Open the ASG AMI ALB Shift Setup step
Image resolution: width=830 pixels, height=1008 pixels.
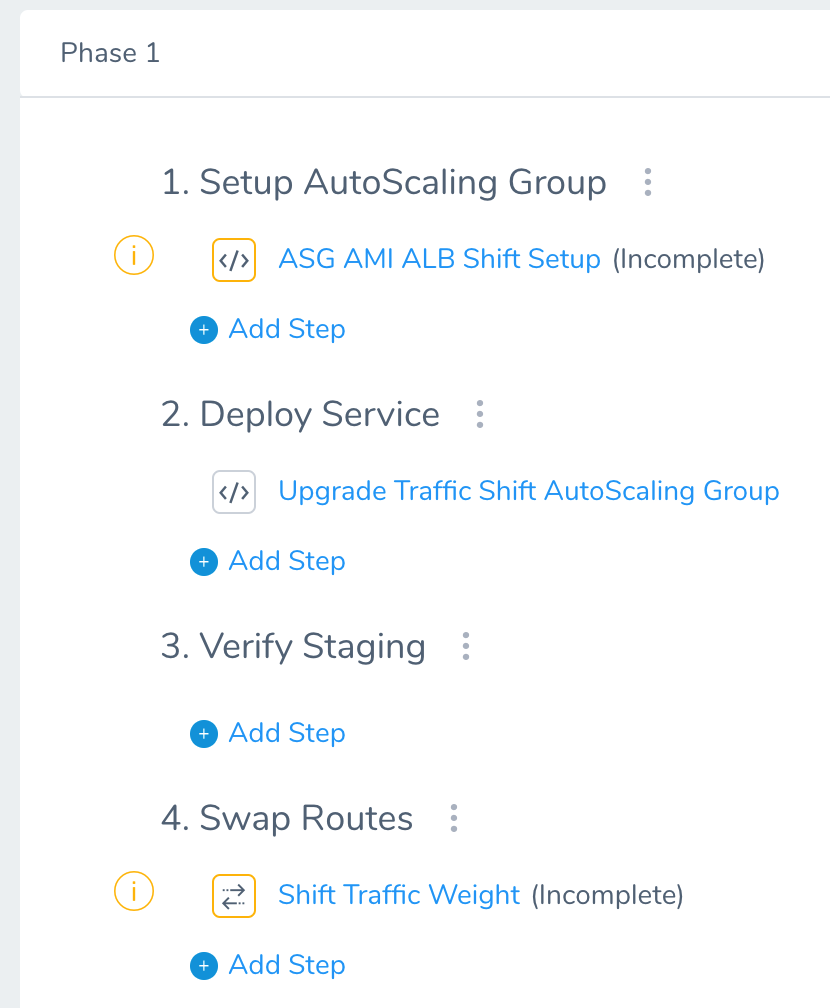pos(439,259)
